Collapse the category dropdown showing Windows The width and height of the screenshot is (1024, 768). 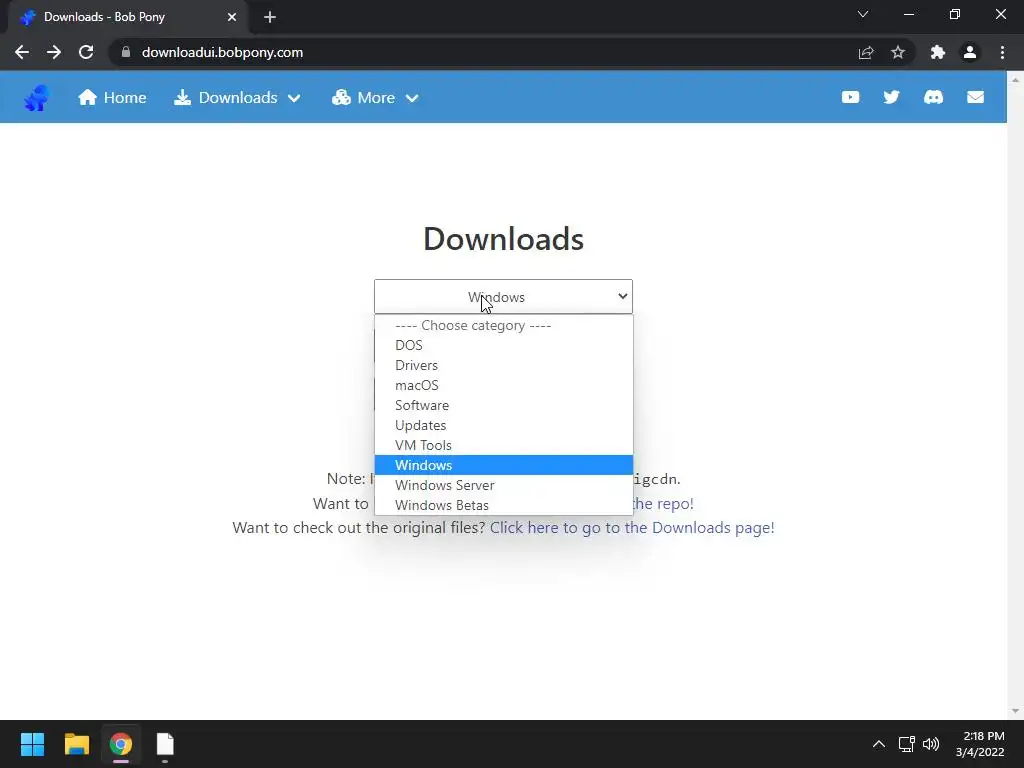503,296
